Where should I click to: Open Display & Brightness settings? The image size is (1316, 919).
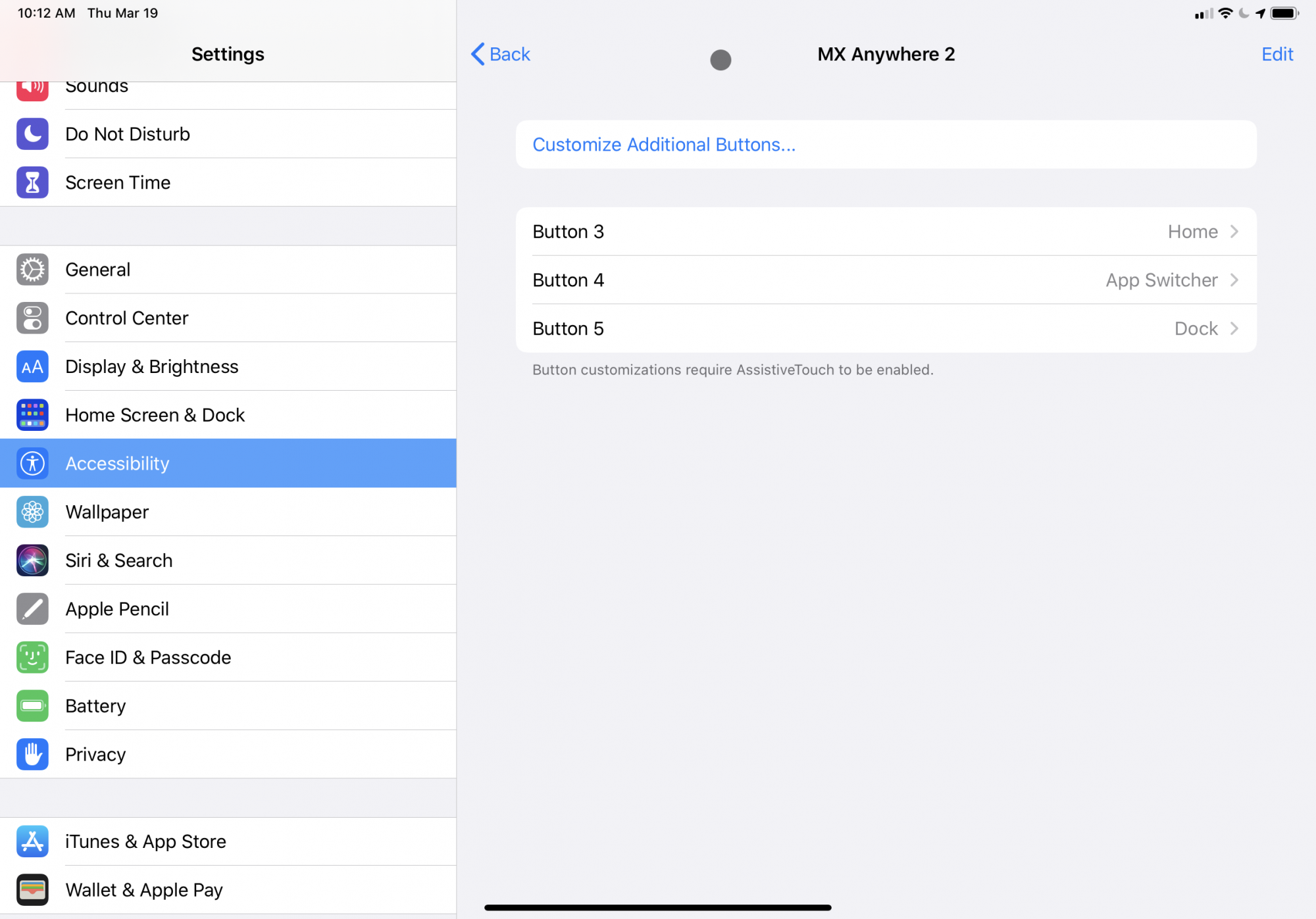pos(152,367)
